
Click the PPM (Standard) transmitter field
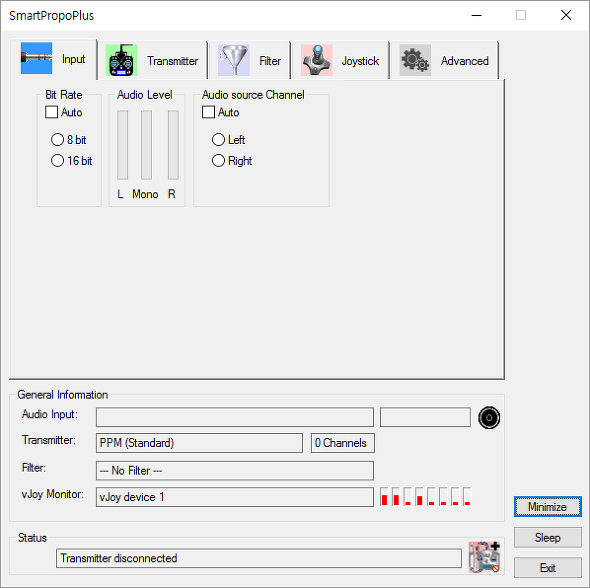coord(199,443)
